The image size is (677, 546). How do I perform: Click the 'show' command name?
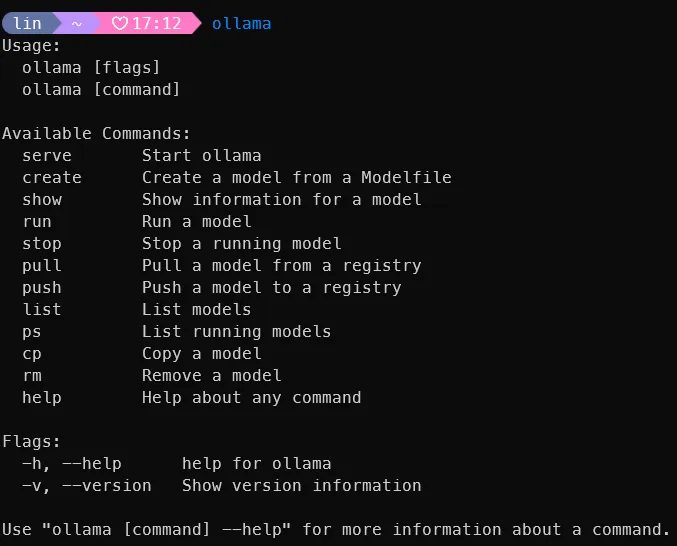click(42, 199)
